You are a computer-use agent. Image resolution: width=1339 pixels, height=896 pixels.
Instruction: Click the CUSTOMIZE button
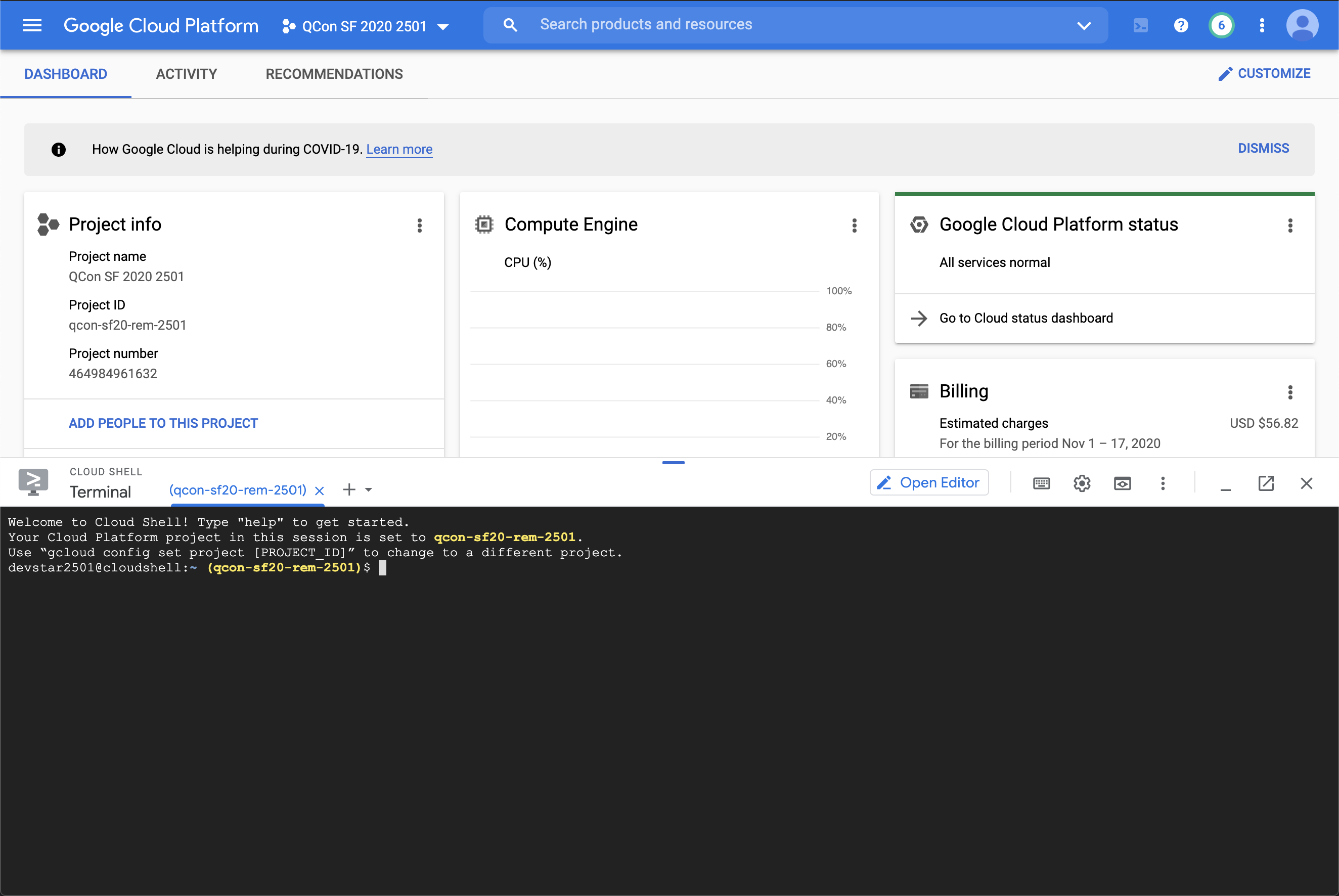(1264, 74)
